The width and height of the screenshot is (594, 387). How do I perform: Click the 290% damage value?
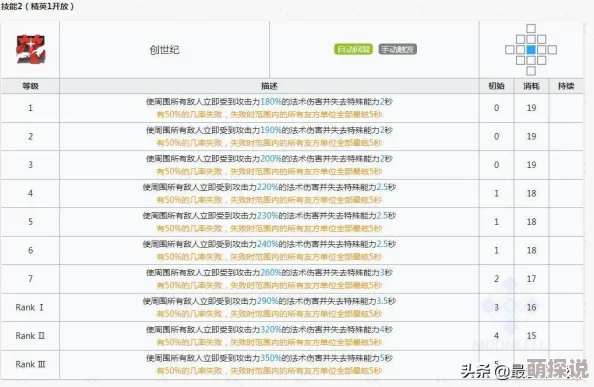tap(267, 301)
